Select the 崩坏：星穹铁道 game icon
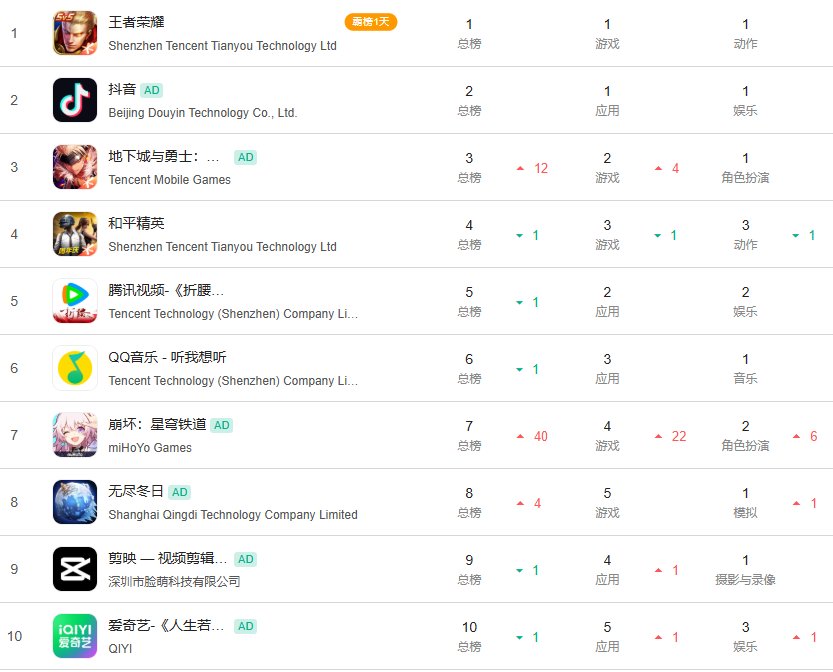This screenshot has width=833, height=672. (75, 435)
